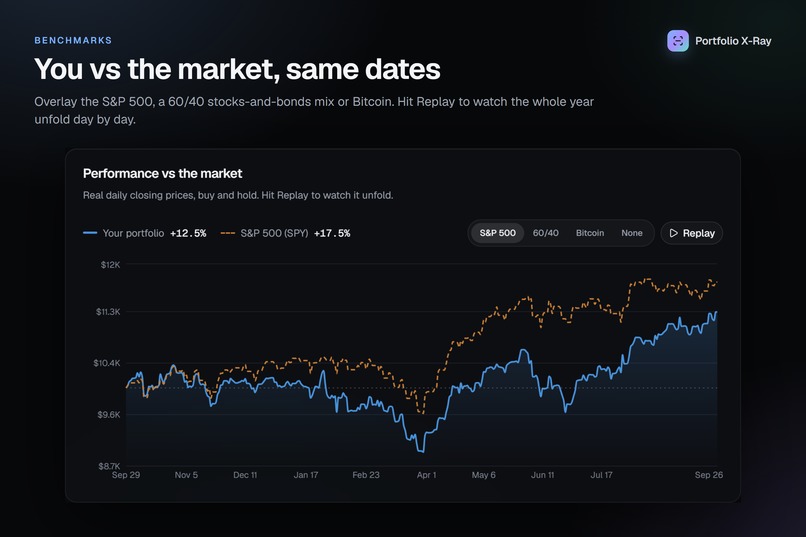This screenshot has width=806, height=537.
Task: Click the 'BENCHMARKS' section label
Action: [x=73, y=40]
